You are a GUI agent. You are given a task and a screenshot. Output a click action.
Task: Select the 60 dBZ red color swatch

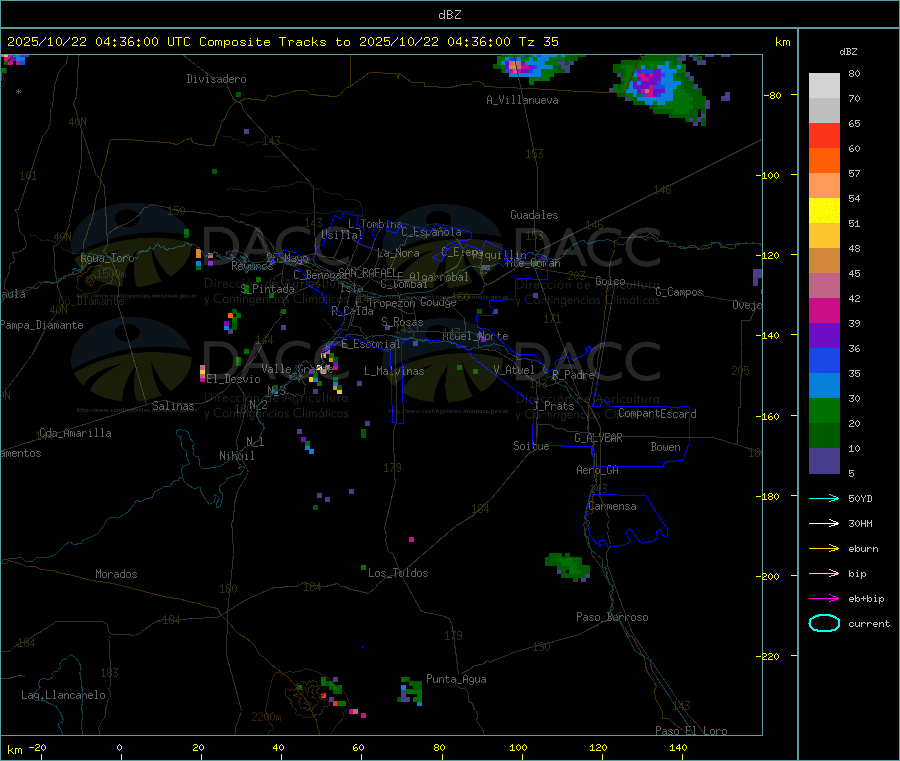(x=824, y=135)
